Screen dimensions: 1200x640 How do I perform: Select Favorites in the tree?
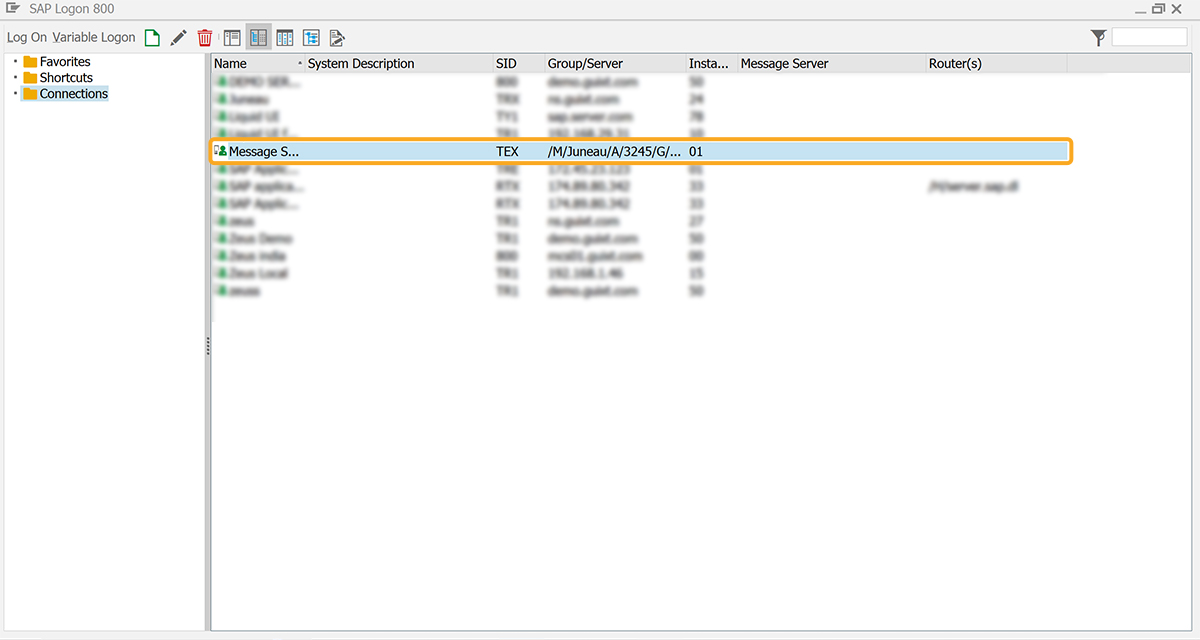click(65, 62)
